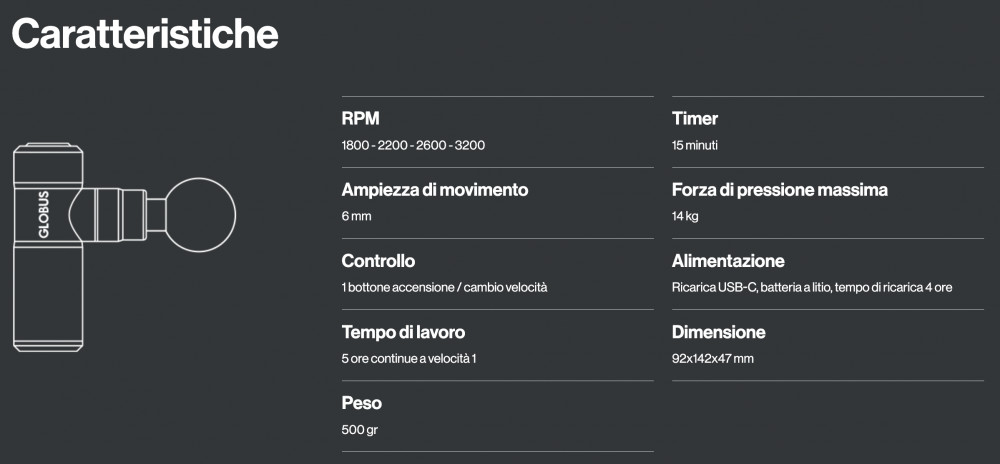Viewport: 1000px width, 464px height.
Task: Click the round massage head of the device
Action: click(x=201, y=215)
